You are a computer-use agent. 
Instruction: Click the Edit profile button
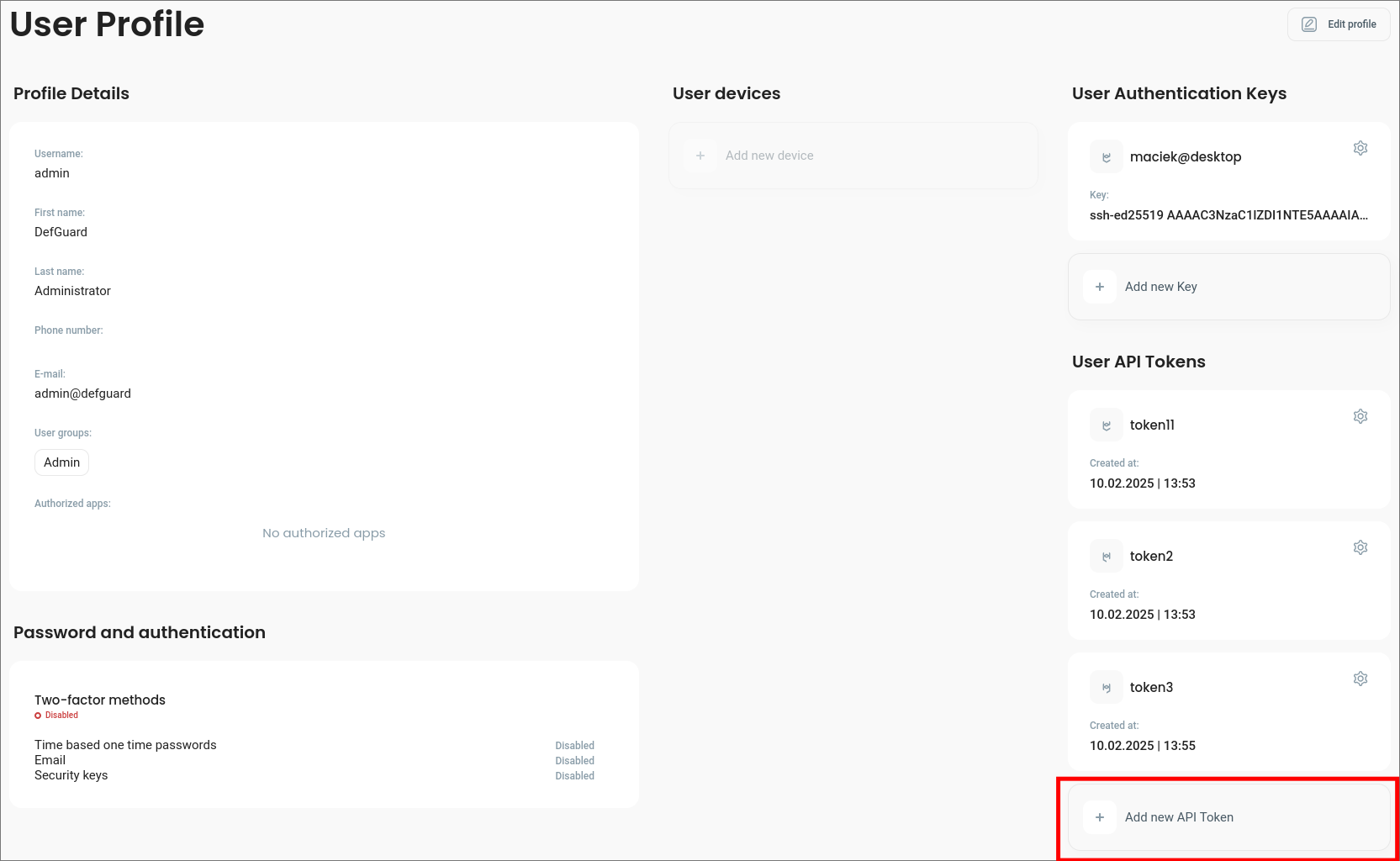tap(1339, 24)
